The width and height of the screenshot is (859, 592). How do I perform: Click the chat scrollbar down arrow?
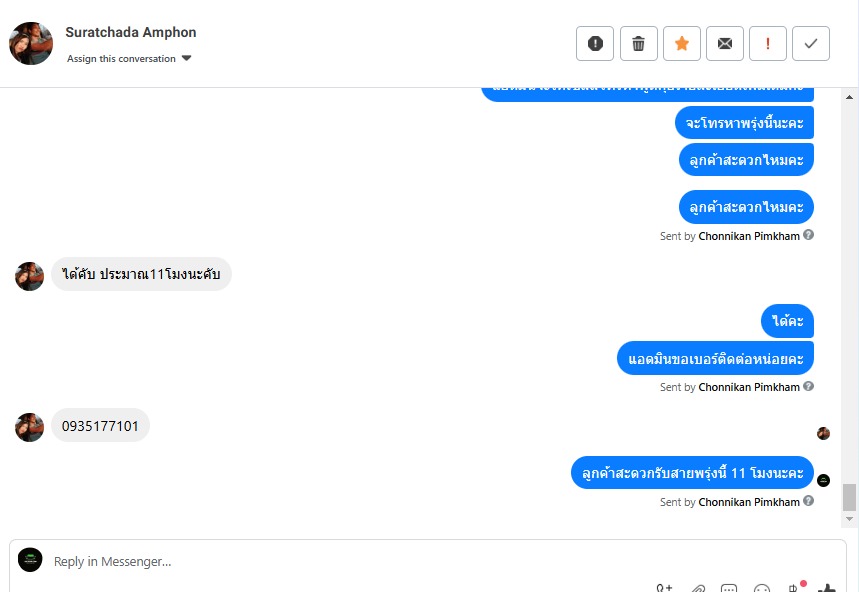click(849, 519)
